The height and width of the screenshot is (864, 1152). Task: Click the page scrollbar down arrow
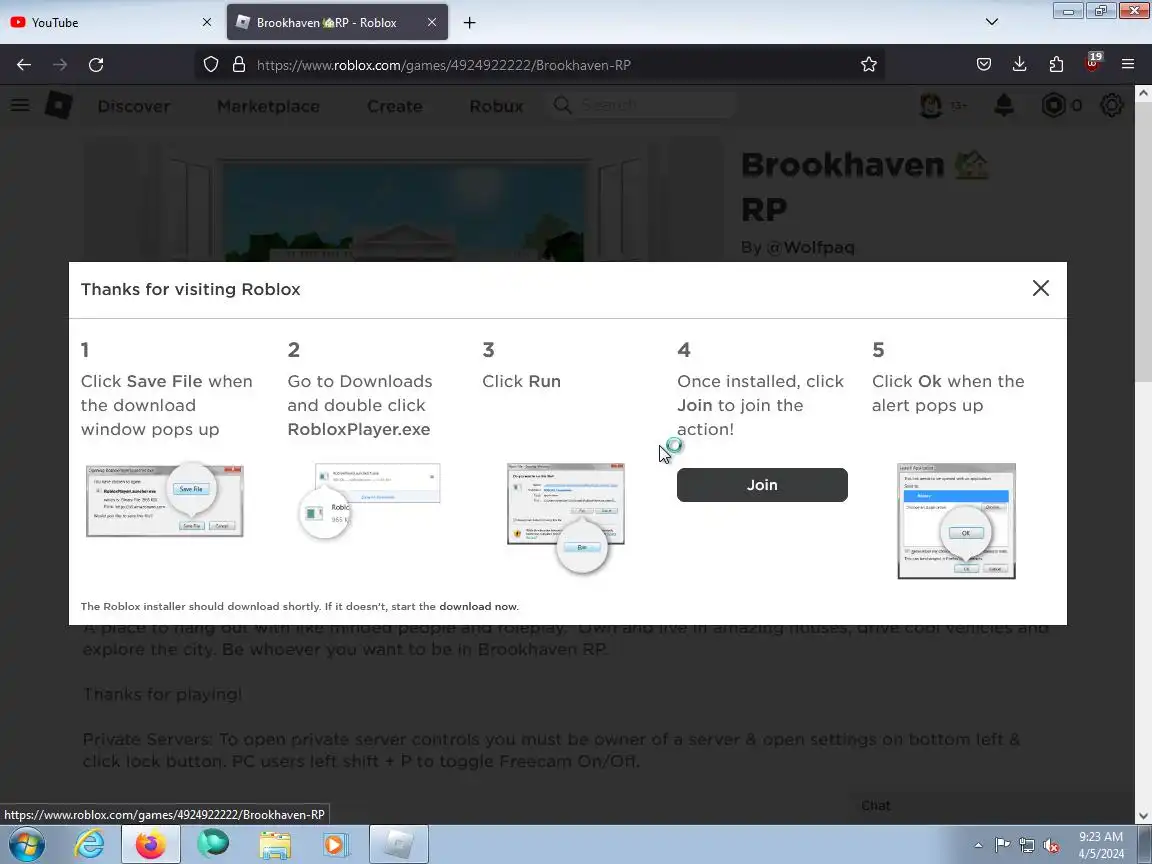click(x=1142, y=816)
